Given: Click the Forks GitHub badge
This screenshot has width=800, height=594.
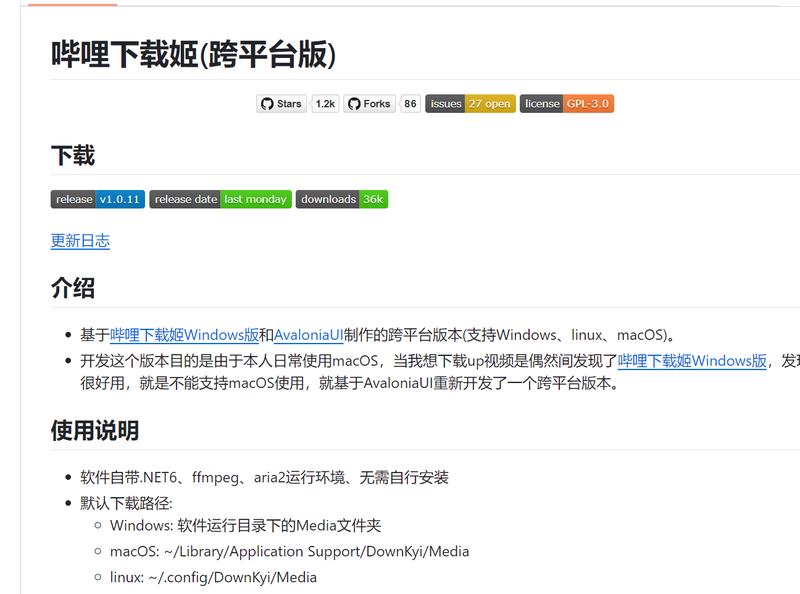Looking at the screenshot, I should click(x=369, y=104).
